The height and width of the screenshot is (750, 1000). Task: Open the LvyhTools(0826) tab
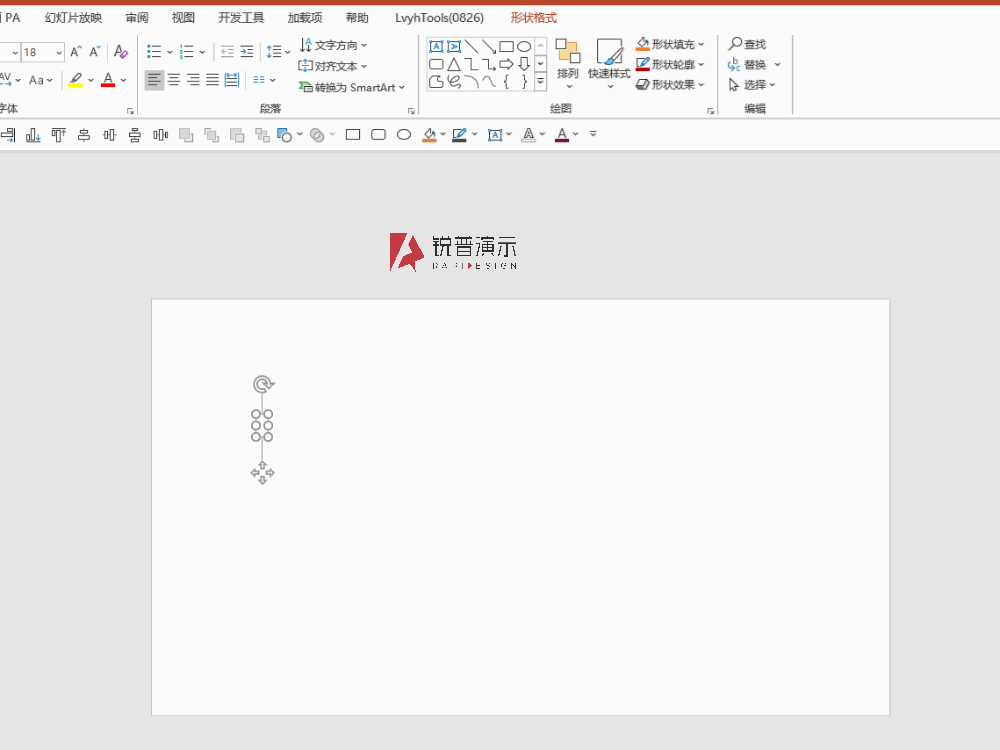(x=439, y=18)
